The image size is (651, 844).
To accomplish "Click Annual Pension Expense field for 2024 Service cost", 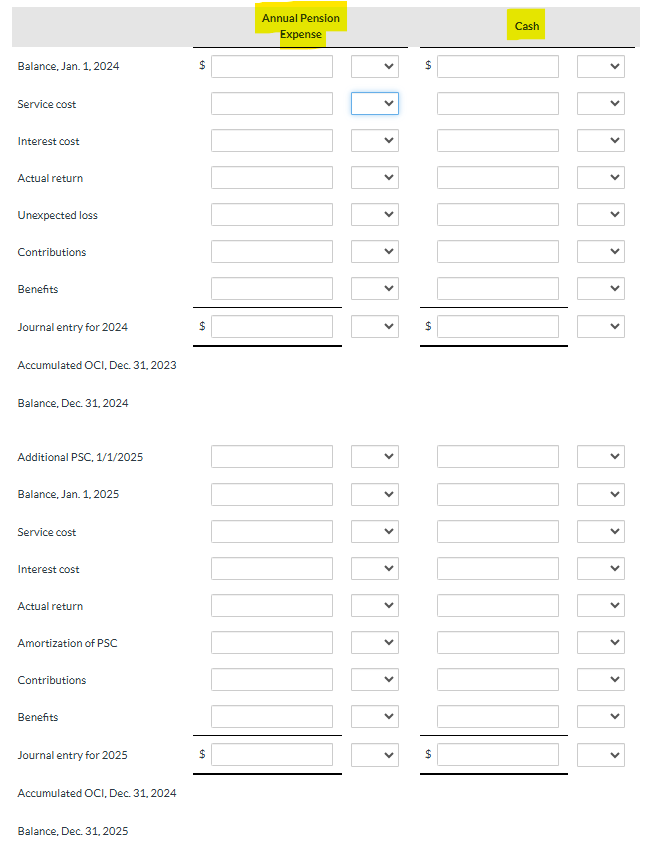I will 272,103.
